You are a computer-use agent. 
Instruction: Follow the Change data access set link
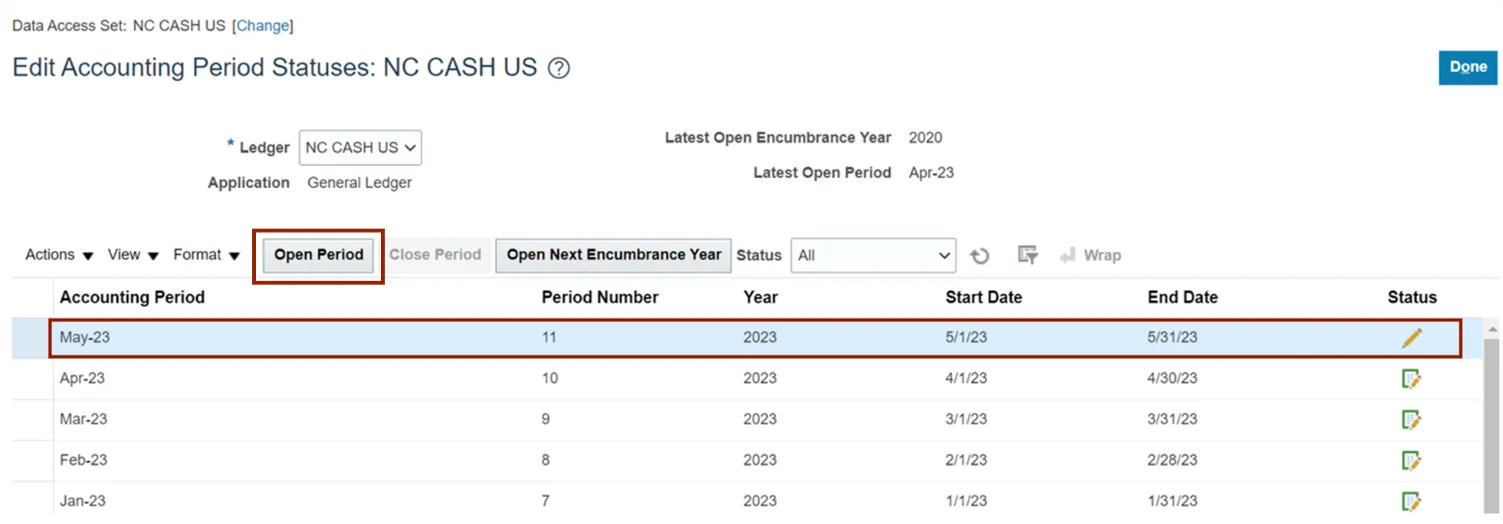coord(263,26)
